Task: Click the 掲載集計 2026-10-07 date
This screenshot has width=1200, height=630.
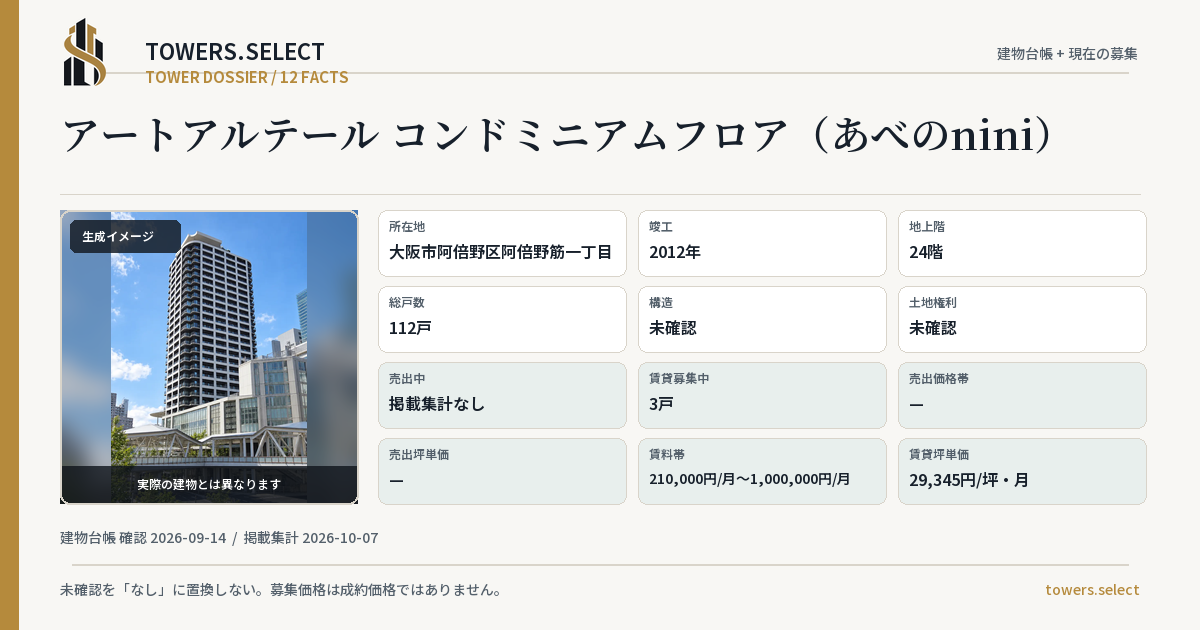Action: (311, 538)
